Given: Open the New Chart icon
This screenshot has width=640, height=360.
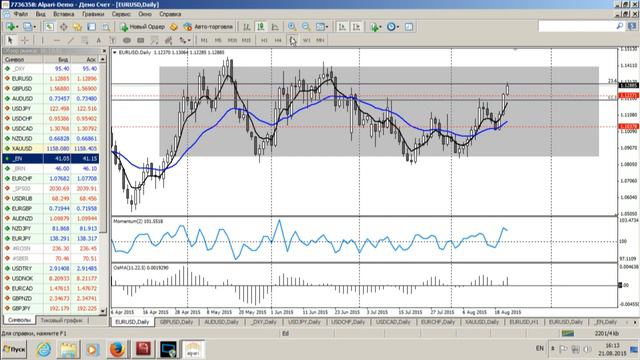Looking at the screenshot, I should pos(10,27).
